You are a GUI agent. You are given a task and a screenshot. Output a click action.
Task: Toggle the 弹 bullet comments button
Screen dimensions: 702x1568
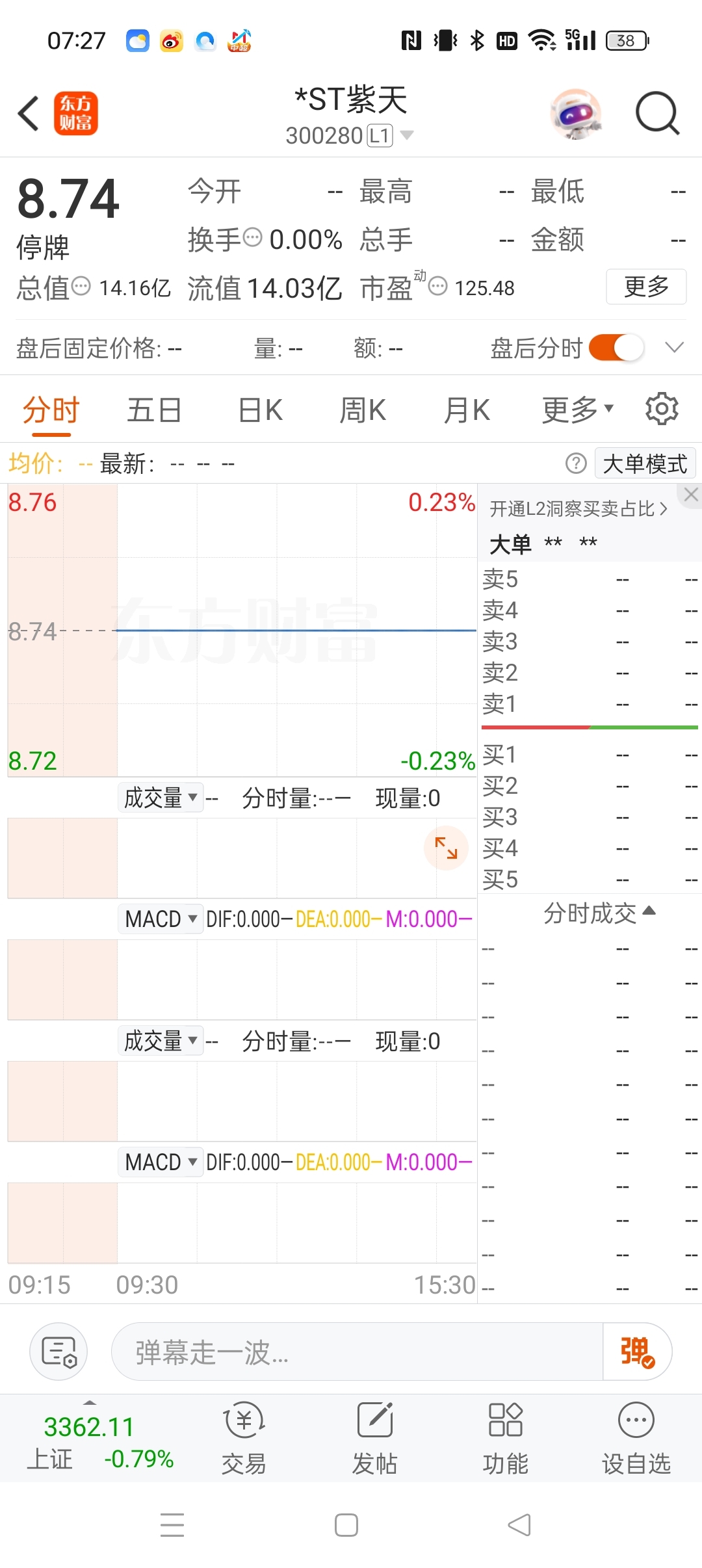(x=637, y=1352)
